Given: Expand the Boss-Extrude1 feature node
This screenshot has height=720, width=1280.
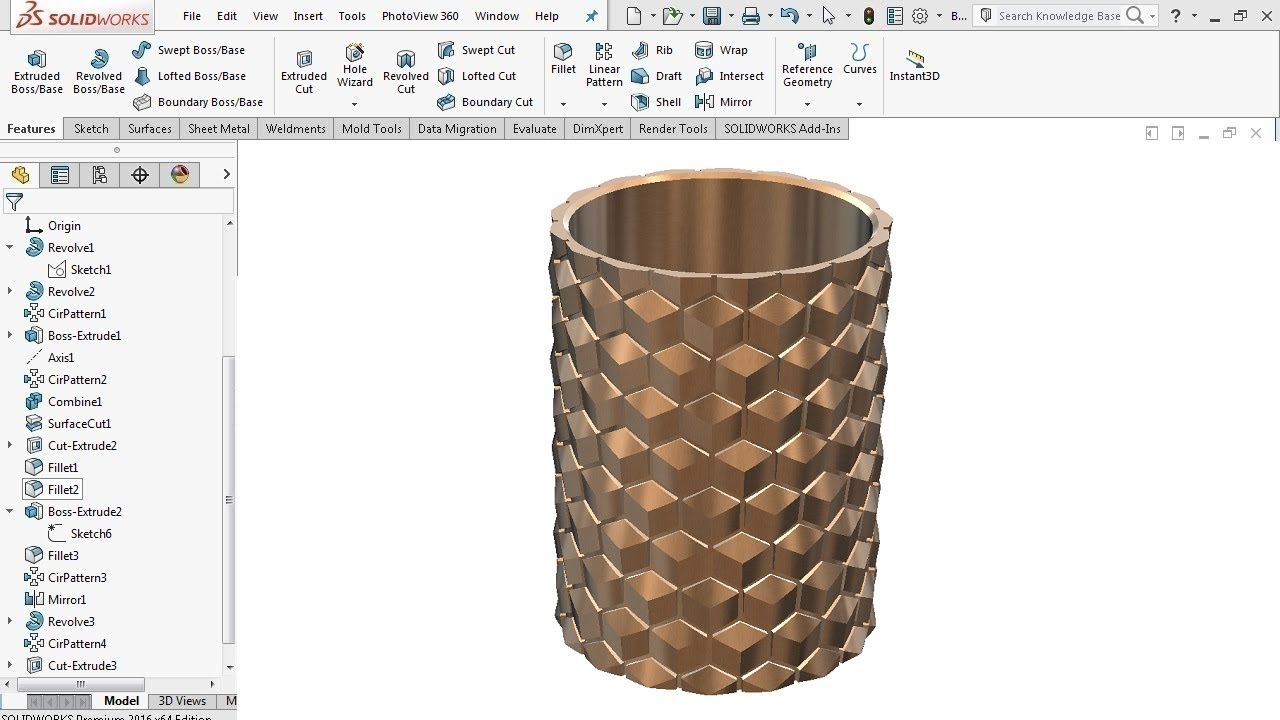Looking at the screenshot, I should click(10, 335).
